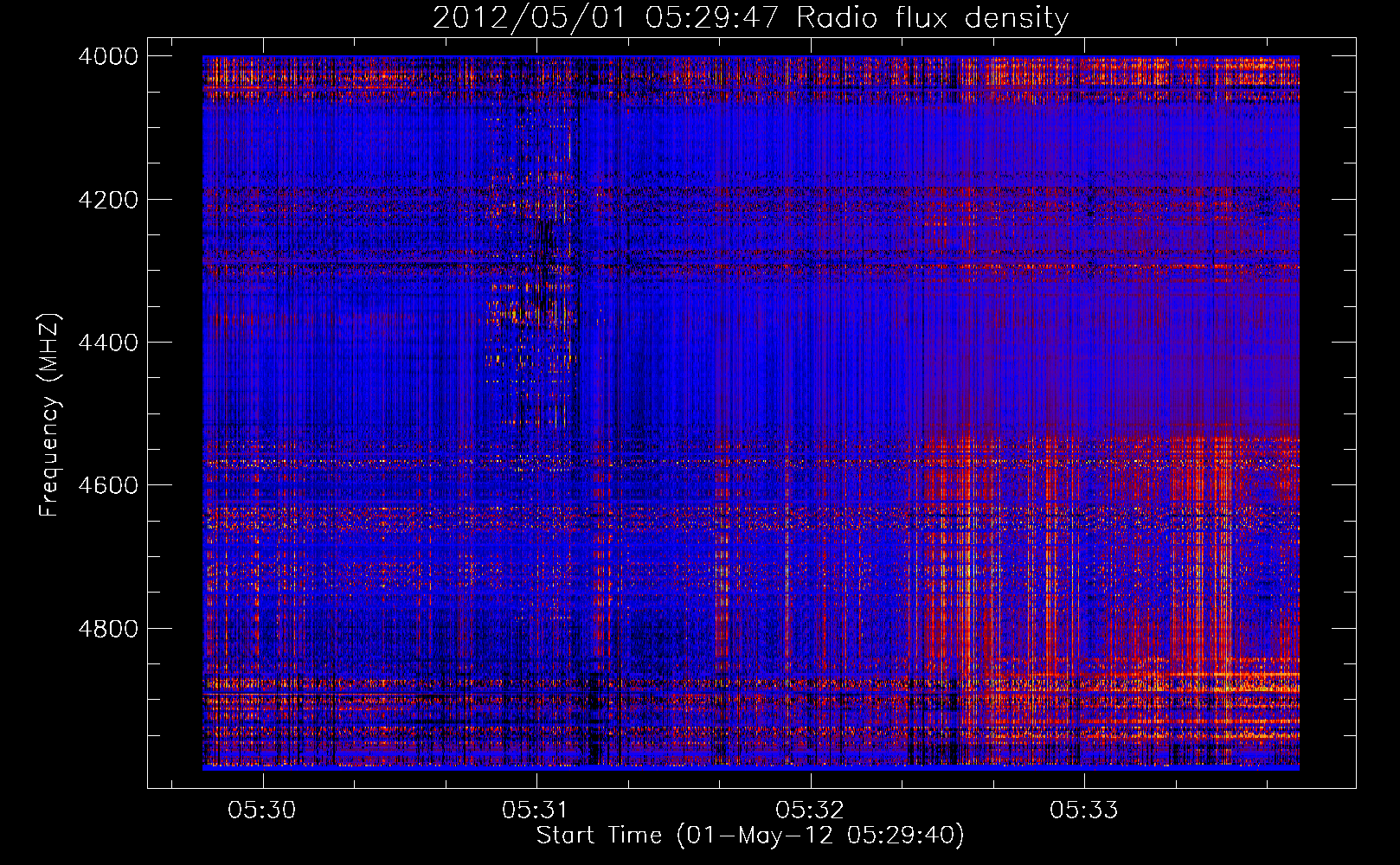Click the 05:31 time axis label

pyautogui.click(x=536, y=811)
